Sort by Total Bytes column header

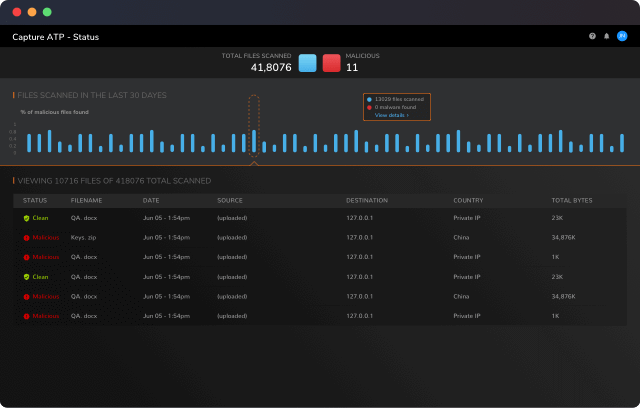(571, 200)
